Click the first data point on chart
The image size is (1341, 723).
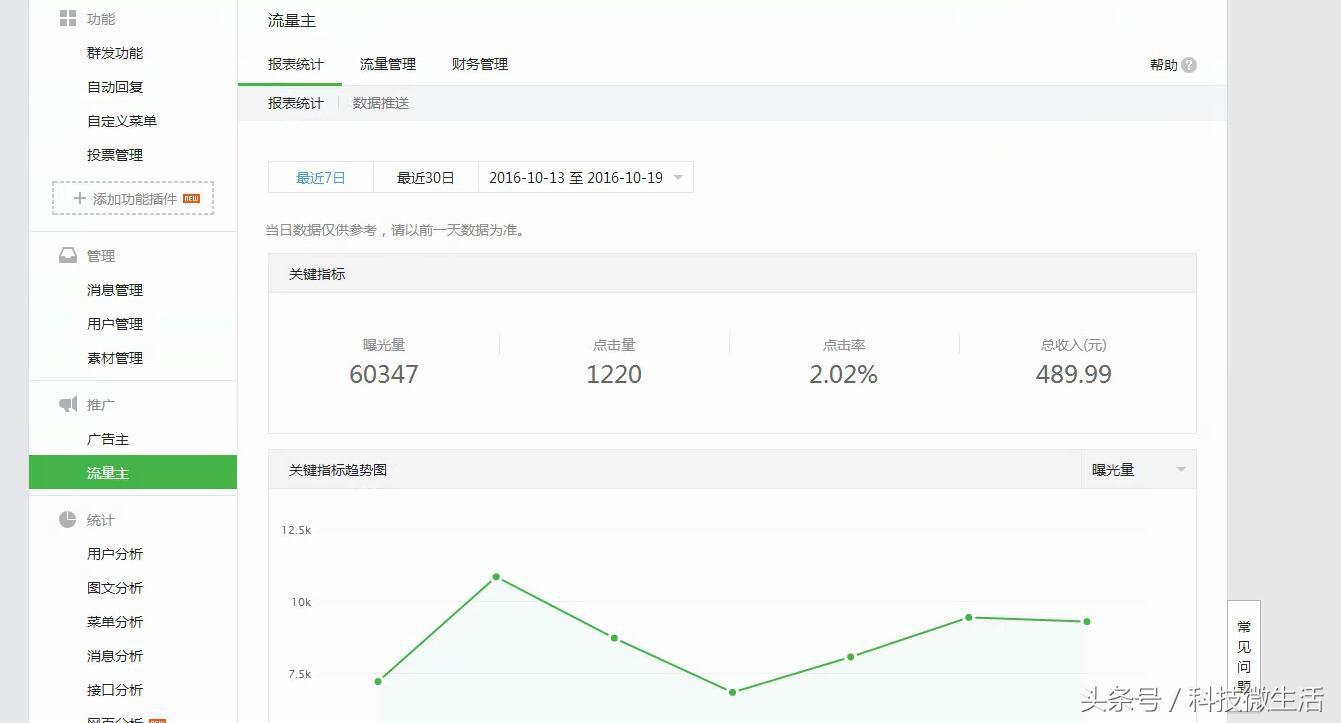[378, 681]
